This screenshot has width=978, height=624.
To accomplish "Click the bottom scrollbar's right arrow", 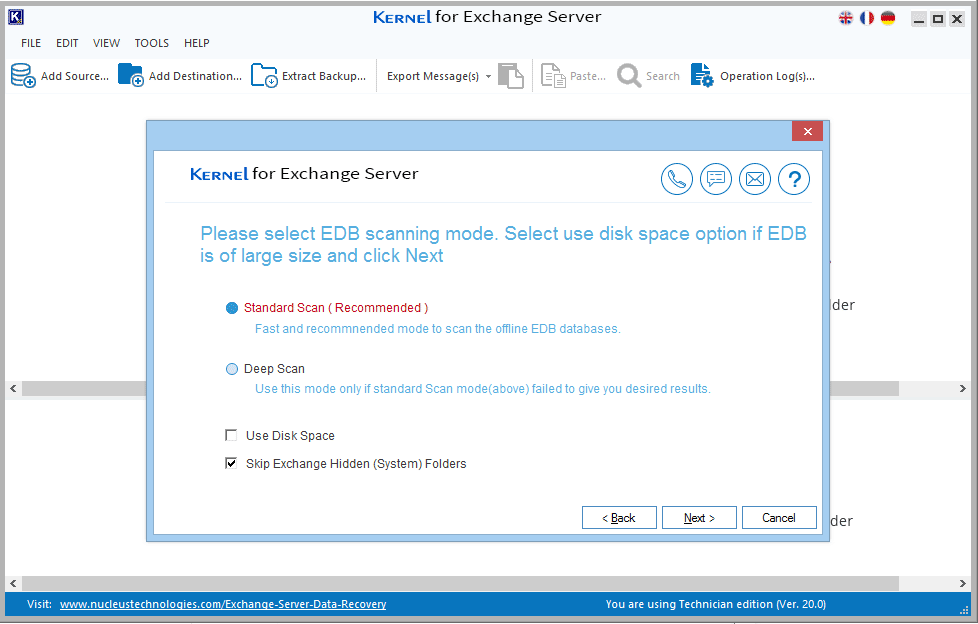I will click(962, 583).
